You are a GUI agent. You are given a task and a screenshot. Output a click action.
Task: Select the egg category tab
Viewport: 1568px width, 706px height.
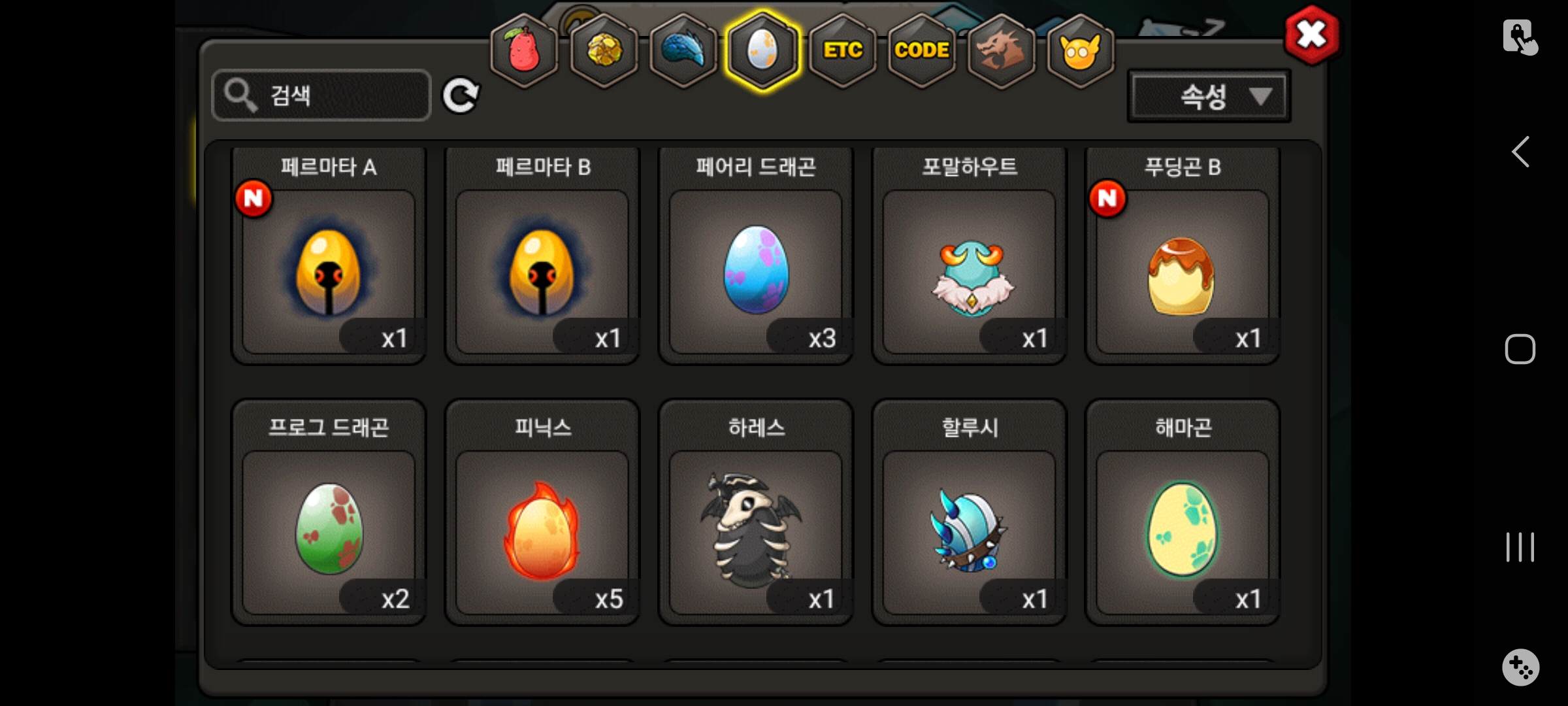coord(762,50)
